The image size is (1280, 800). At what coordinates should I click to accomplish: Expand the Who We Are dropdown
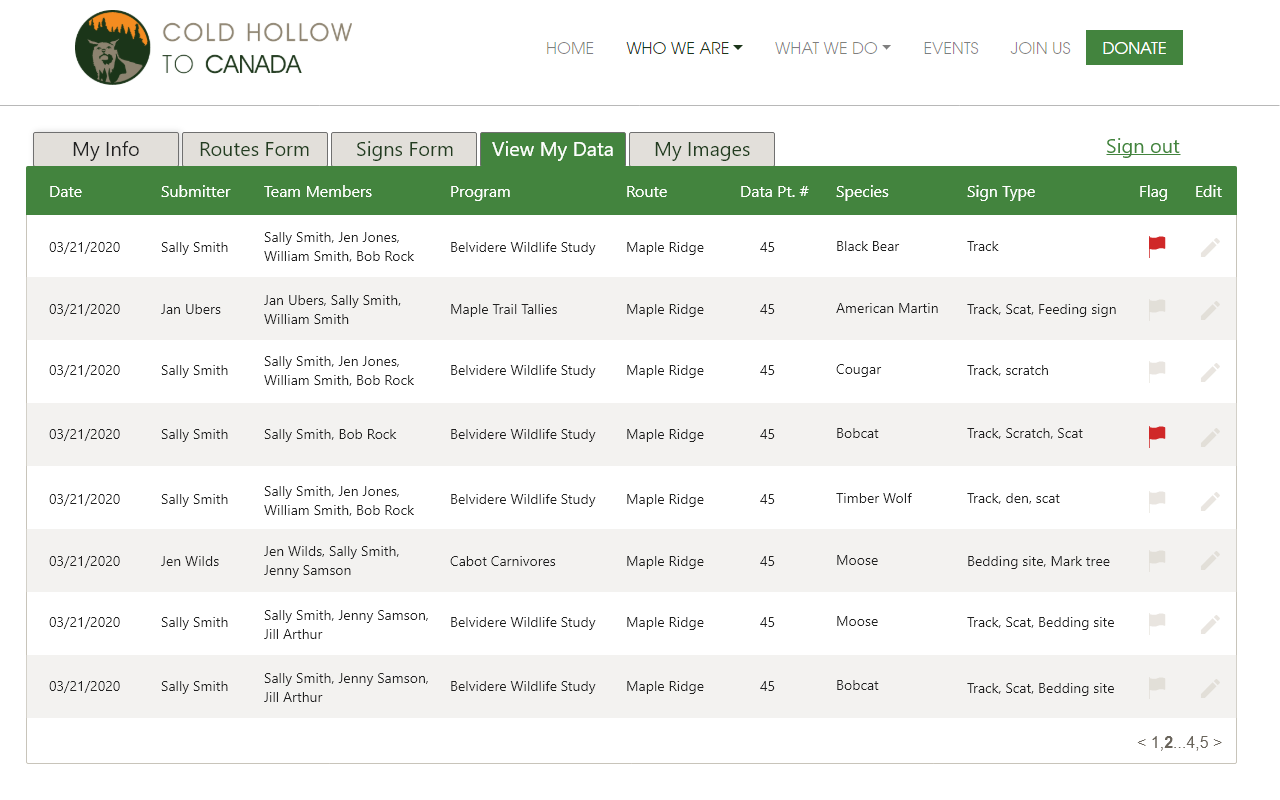pos(684,48)
